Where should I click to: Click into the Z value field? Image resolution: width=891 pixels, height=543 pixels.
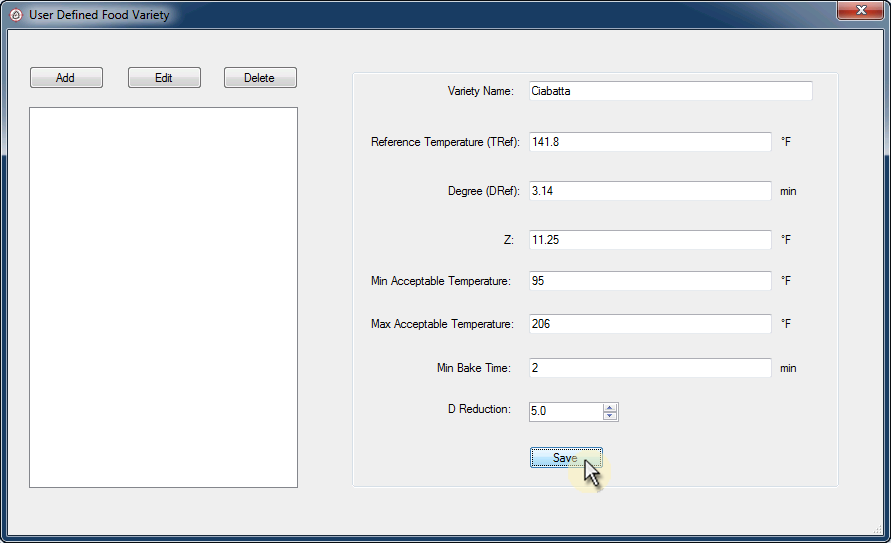pos(650,240)
